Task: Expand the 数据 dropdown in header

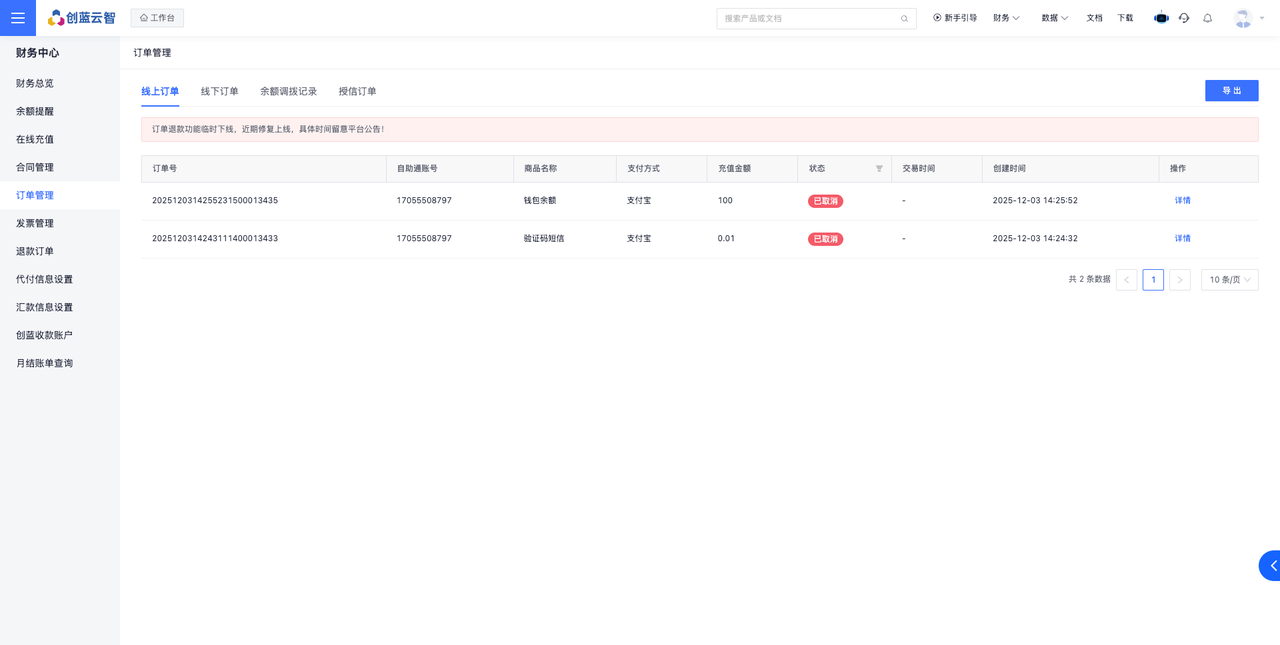Action: click(1054, 18)
